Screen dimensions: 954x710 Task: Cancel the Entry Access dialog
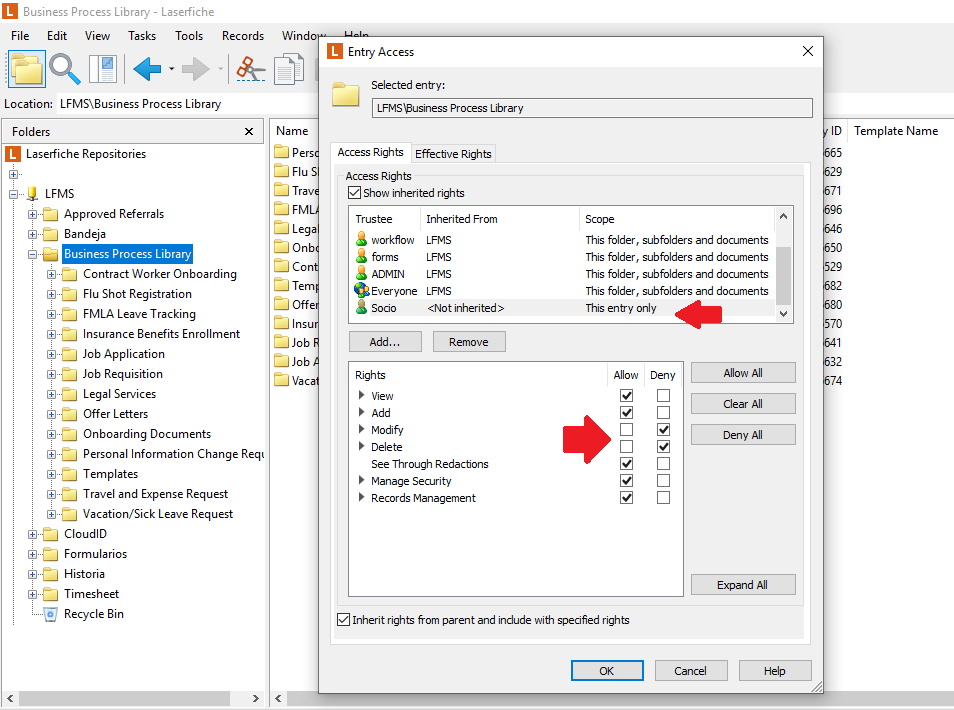pyautogui.click(x=691, y=670)
